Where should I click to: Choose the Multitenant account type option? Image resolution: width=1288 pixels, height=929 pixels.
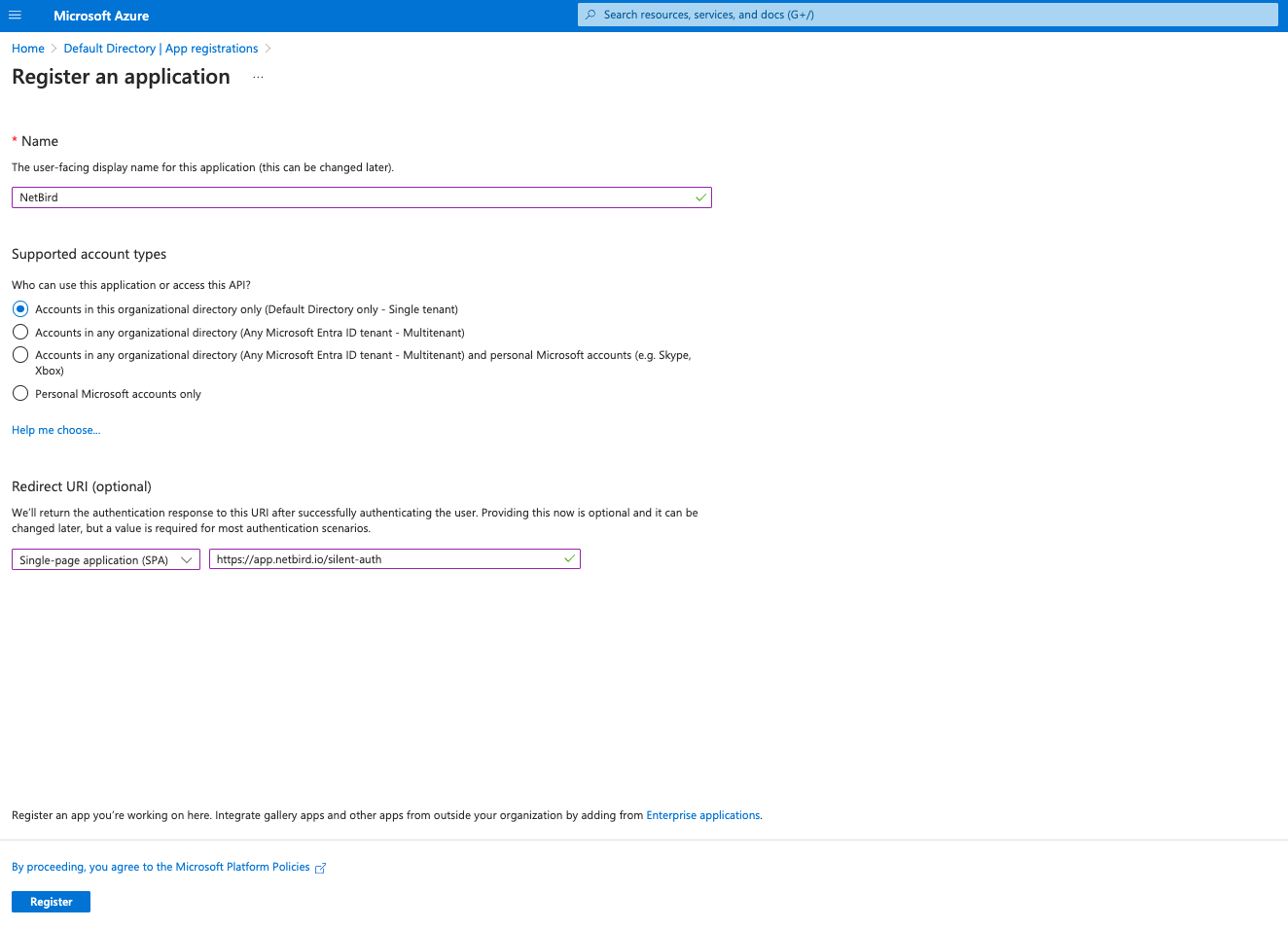point(20,331)
